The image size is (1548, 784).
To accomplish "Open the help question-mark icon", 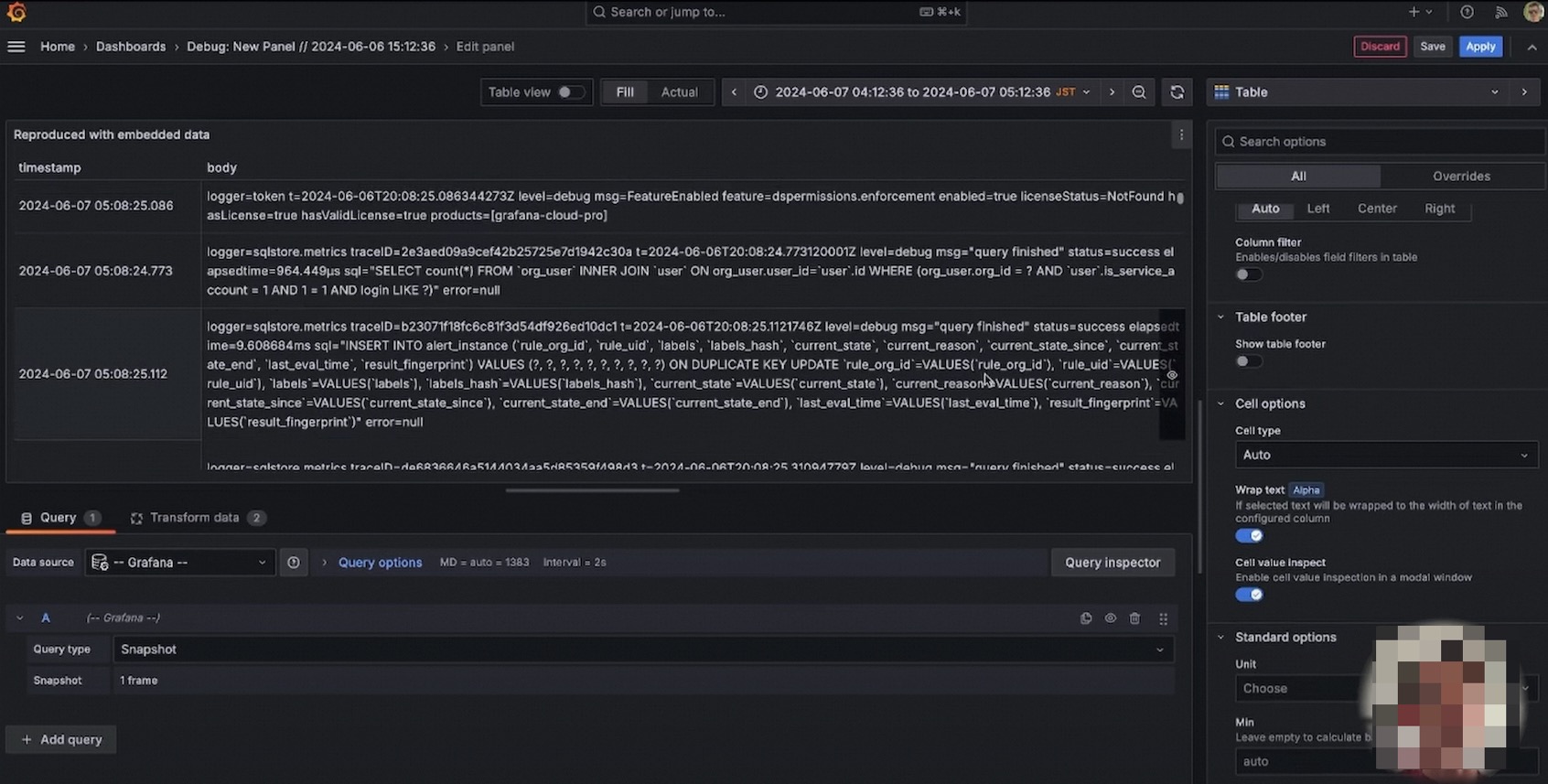I will pyautogui.click(x=1467, y=12).
